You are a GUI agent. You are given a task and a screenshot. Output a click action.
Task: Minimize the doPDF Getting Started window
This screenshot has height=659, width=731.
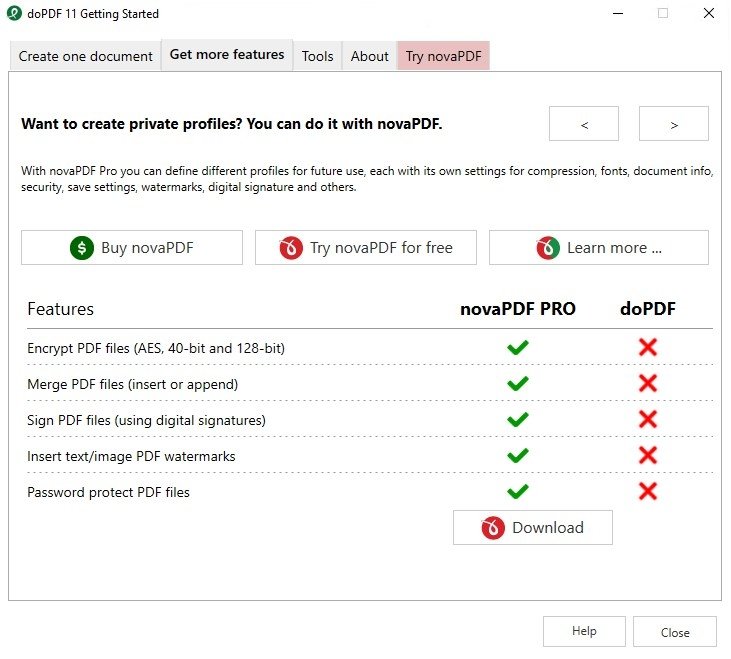click(x=618, y=13)
